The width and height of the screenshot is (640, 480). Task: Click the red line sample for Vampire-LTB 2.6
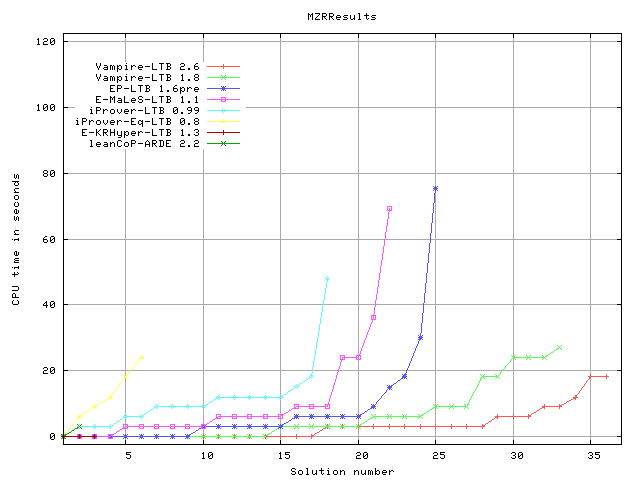[223, 66]
